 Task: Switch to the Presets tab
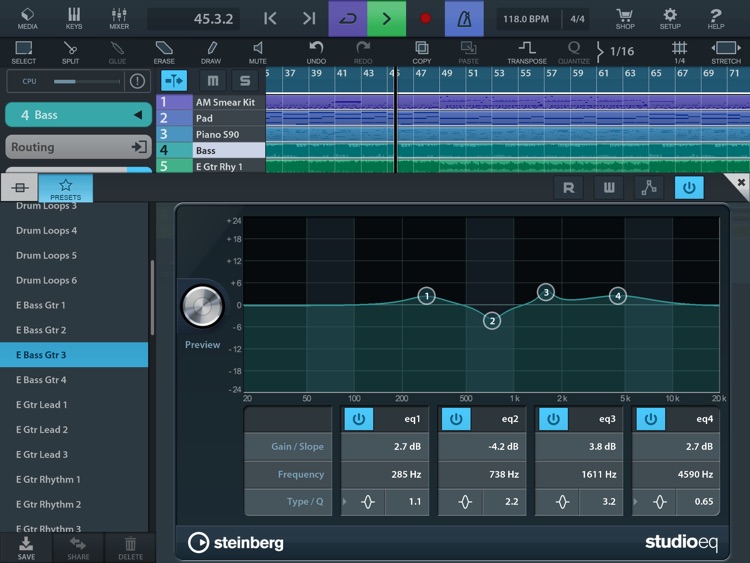pos(66,188)
